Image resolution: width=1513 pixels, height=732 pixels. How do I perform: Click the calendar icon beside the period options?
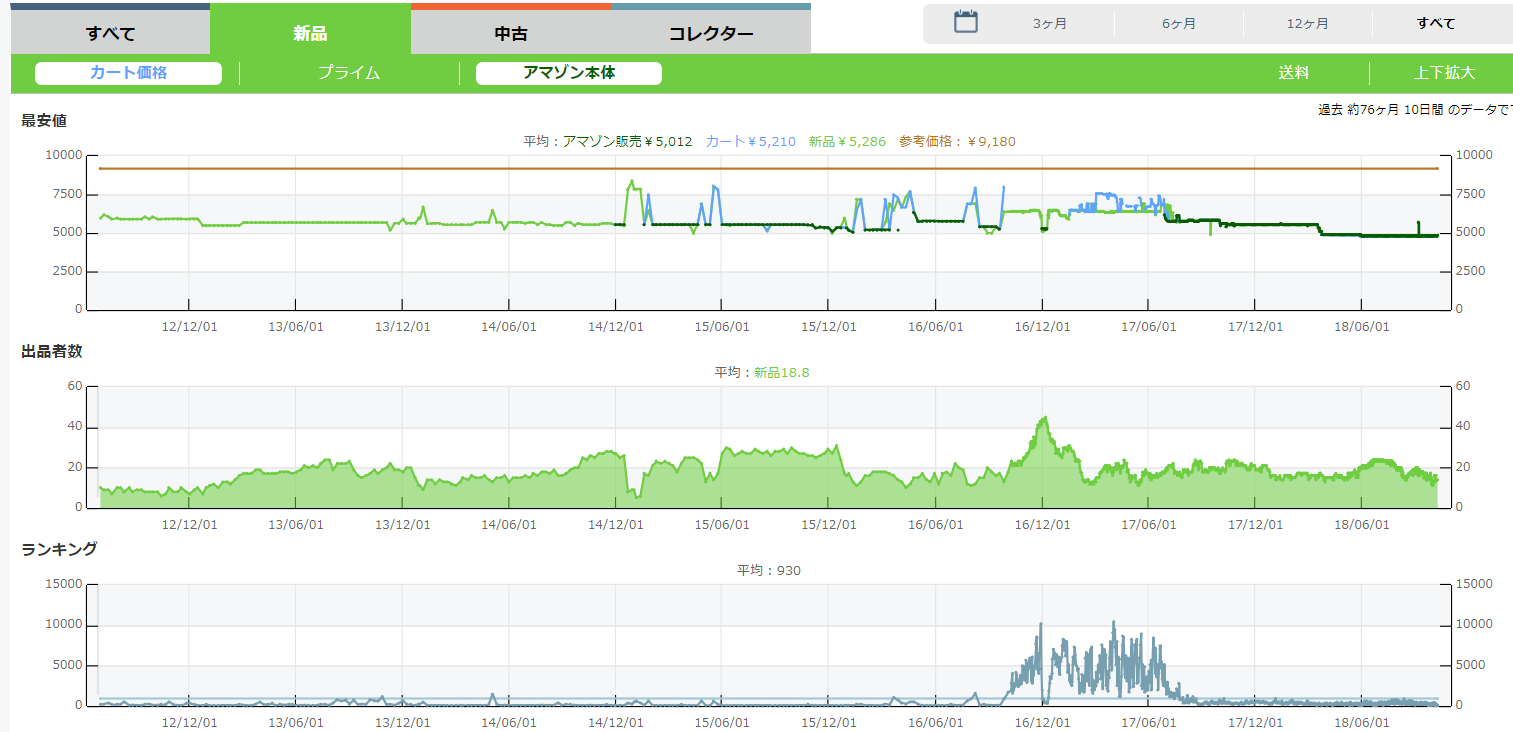pos(965,22)
